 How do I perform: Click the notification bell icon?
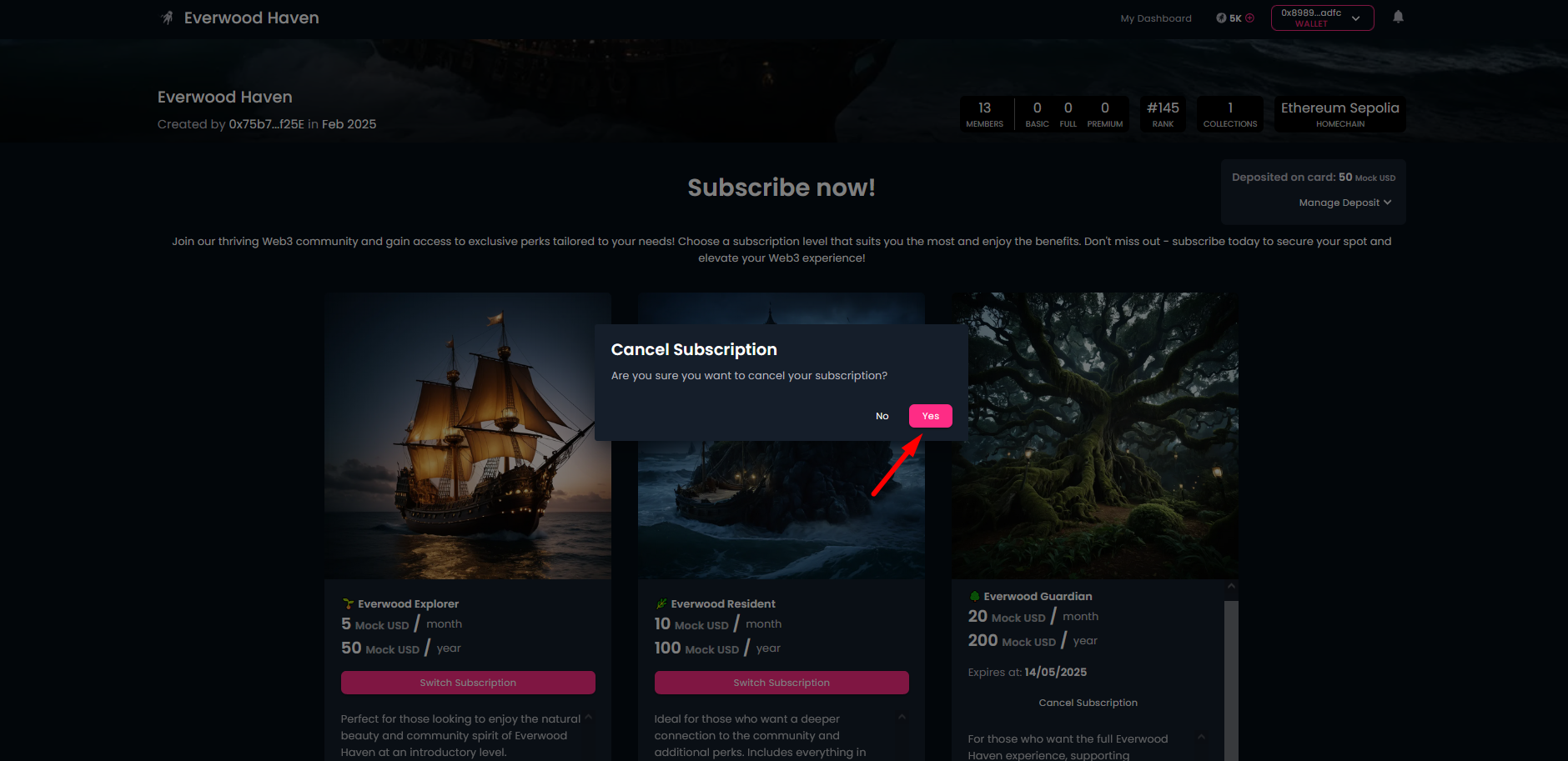tap(1398, 17)
